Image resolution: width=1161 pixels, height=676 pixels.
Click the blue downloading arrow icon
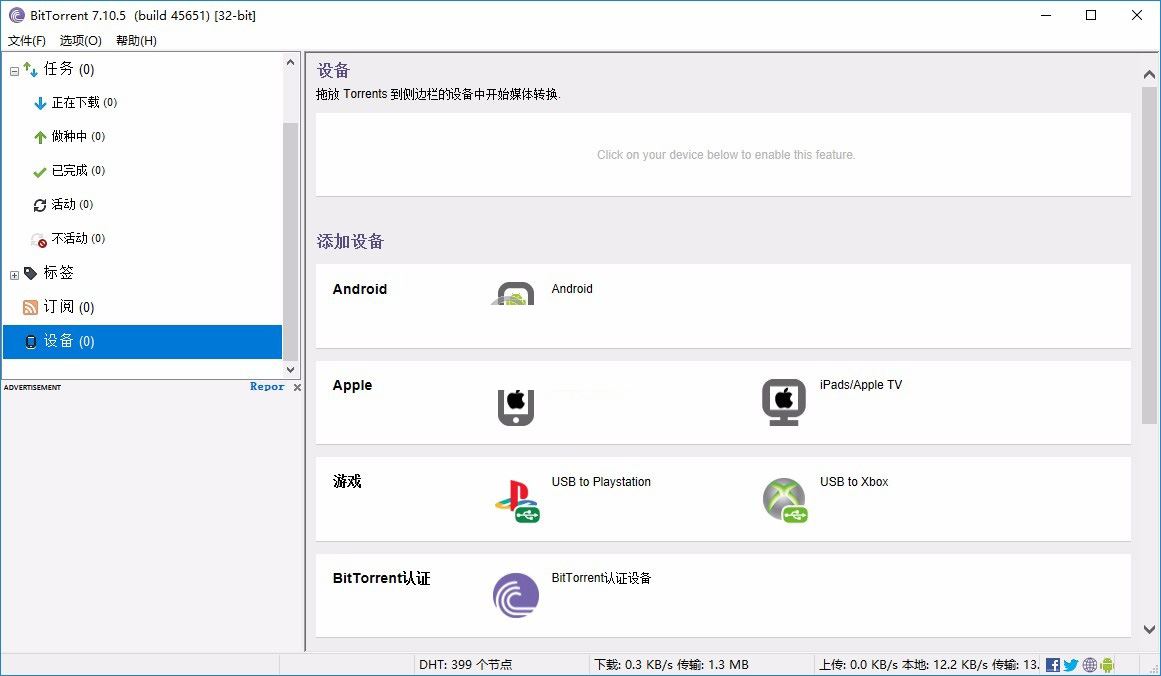tap(40, 103)
